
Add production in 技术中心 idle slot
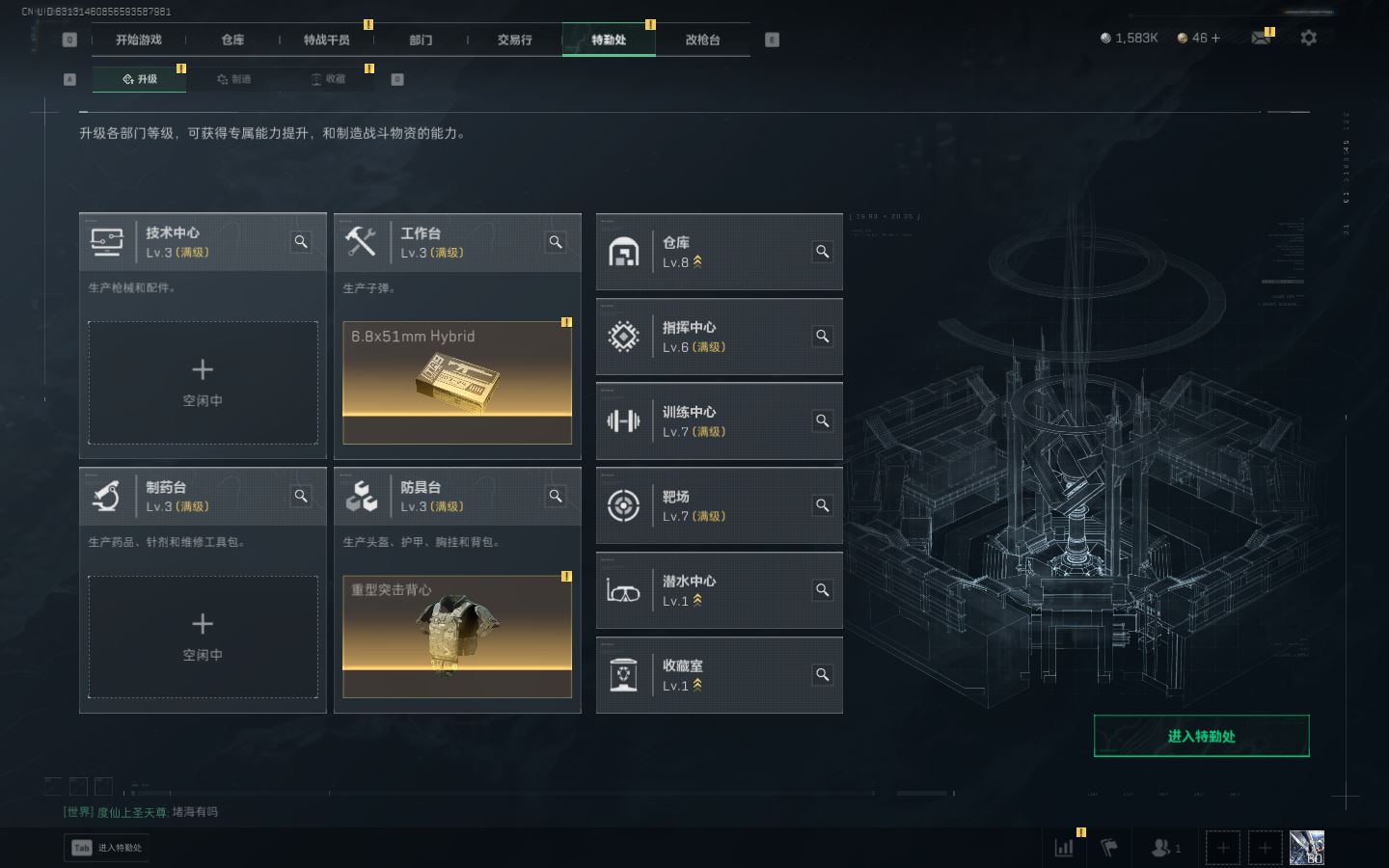click(x=203, y=383)
